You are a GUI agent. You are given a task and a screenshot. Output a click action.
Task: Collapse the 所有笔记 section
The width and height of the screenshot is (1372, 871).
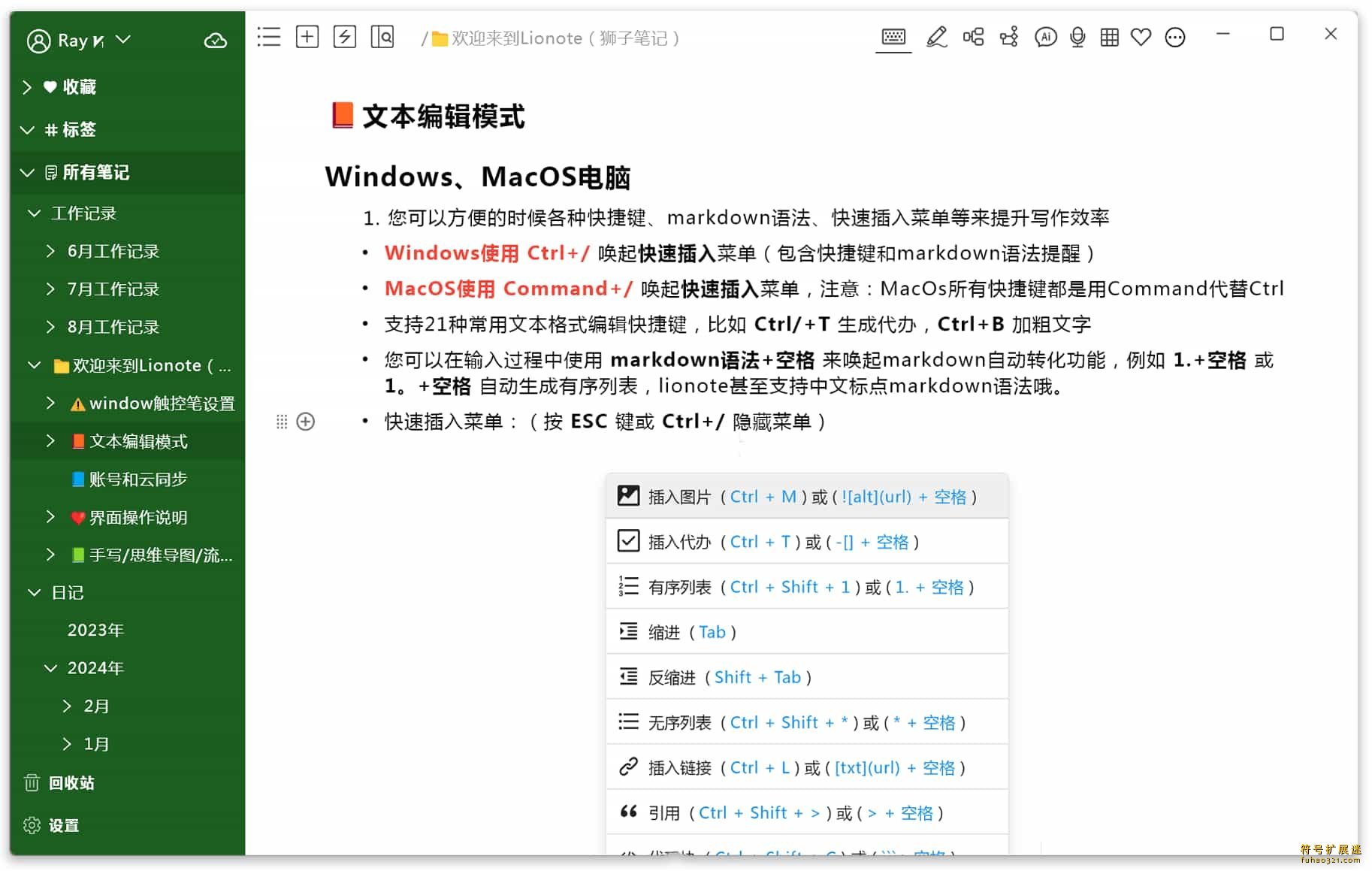point(27,173)
